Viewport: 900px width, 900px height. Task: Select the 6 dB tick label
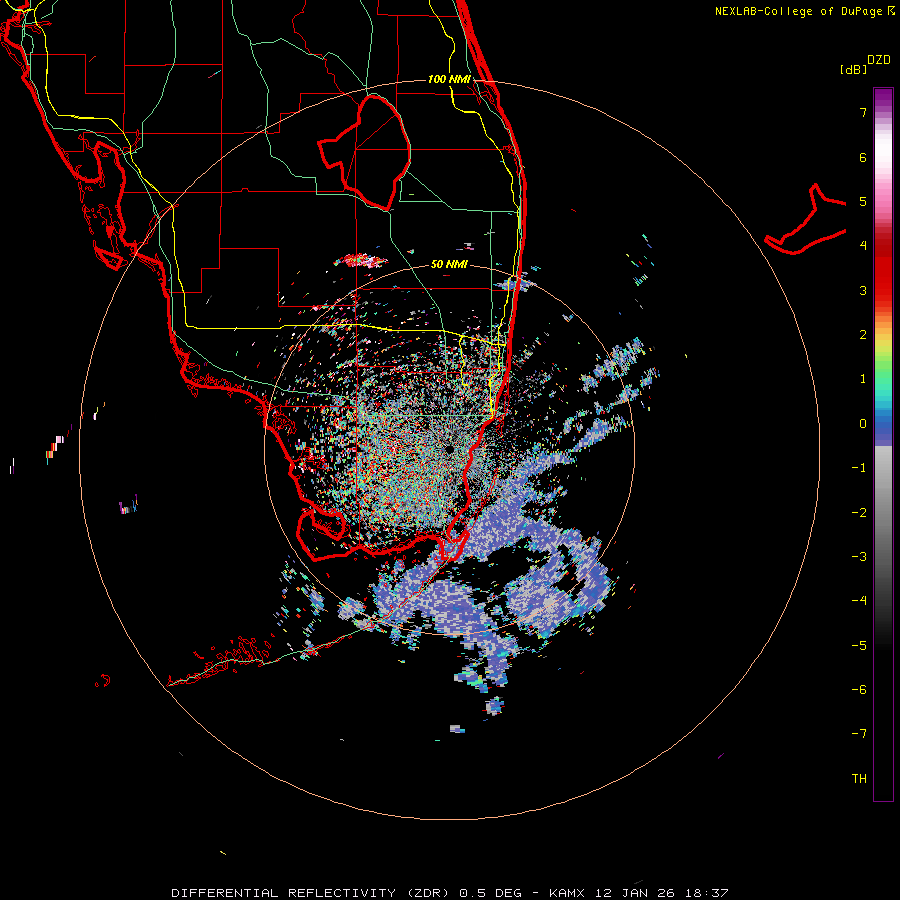click(862, 157)
